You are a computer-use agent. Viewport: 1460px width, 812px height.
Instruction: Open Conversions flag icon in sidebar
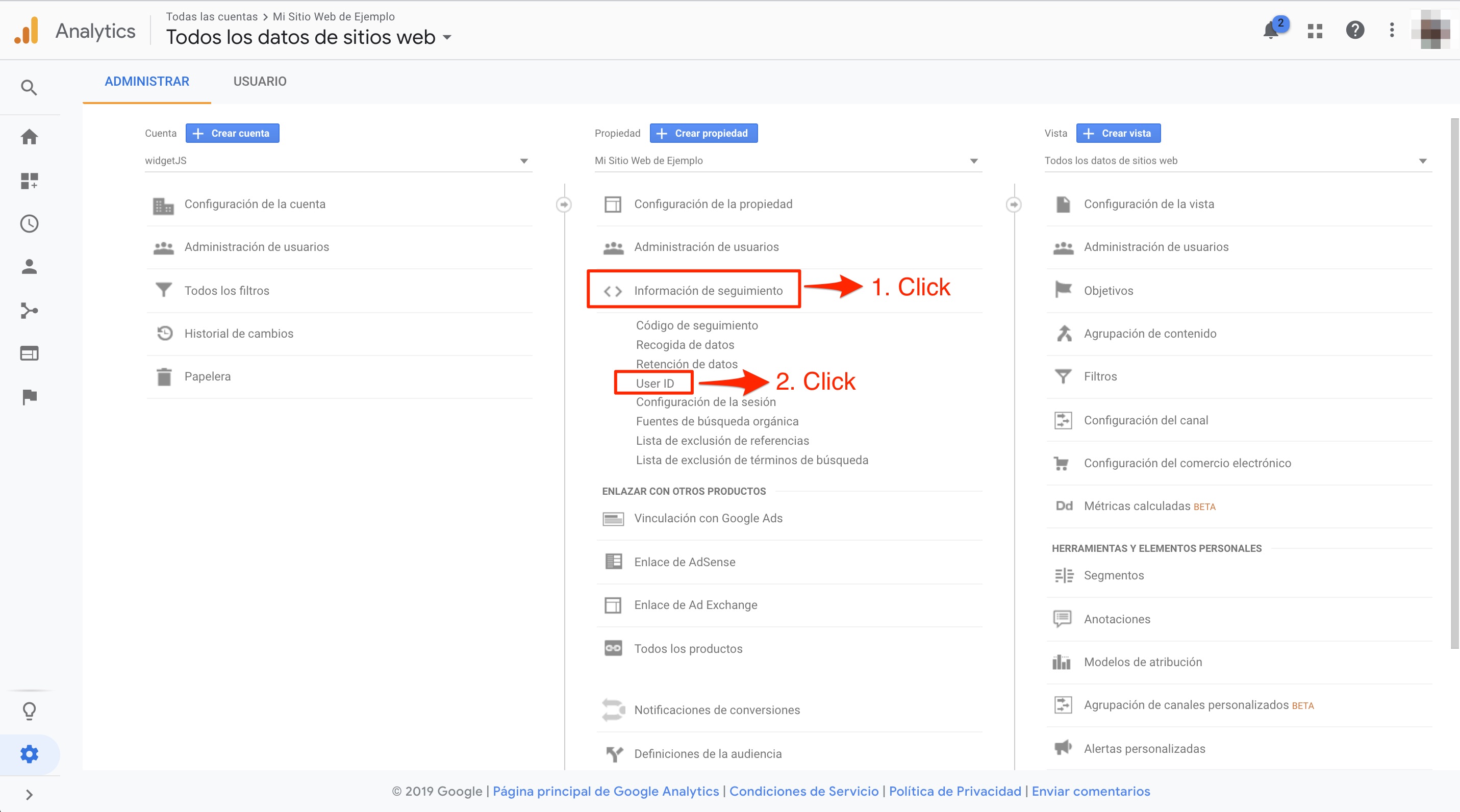click(29, 397)
